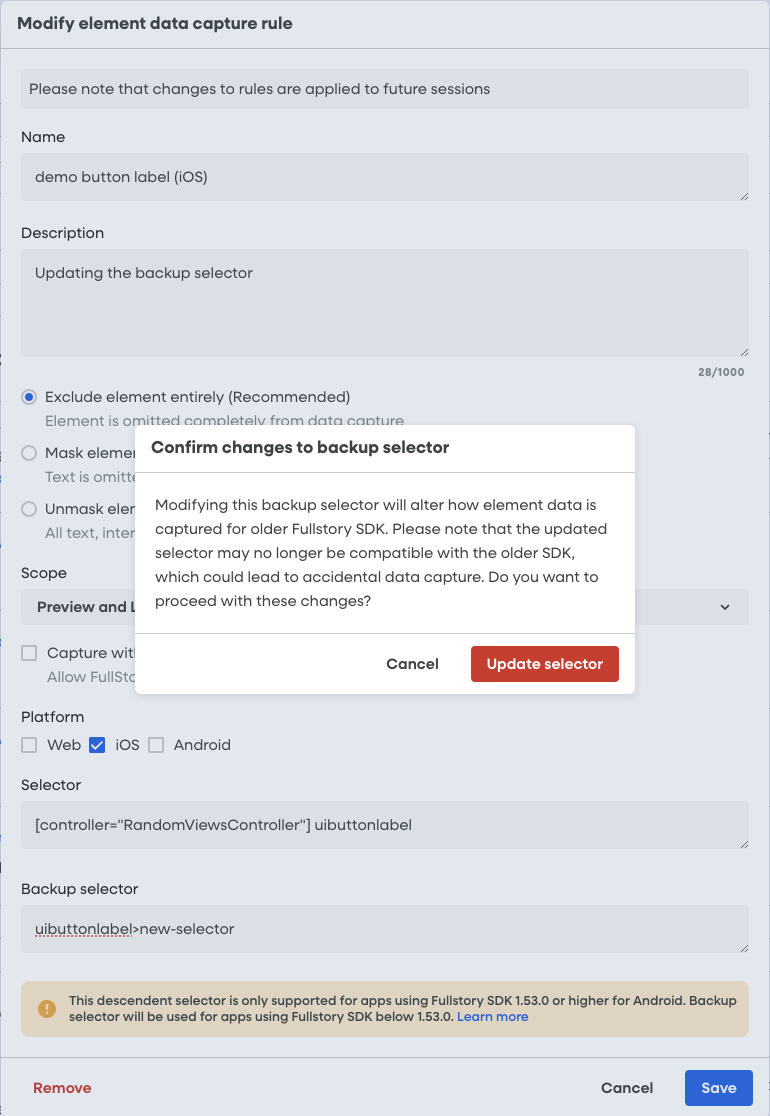
Task: Focus the Description text area
Action: pyautogui.click(x=384, y=302)
